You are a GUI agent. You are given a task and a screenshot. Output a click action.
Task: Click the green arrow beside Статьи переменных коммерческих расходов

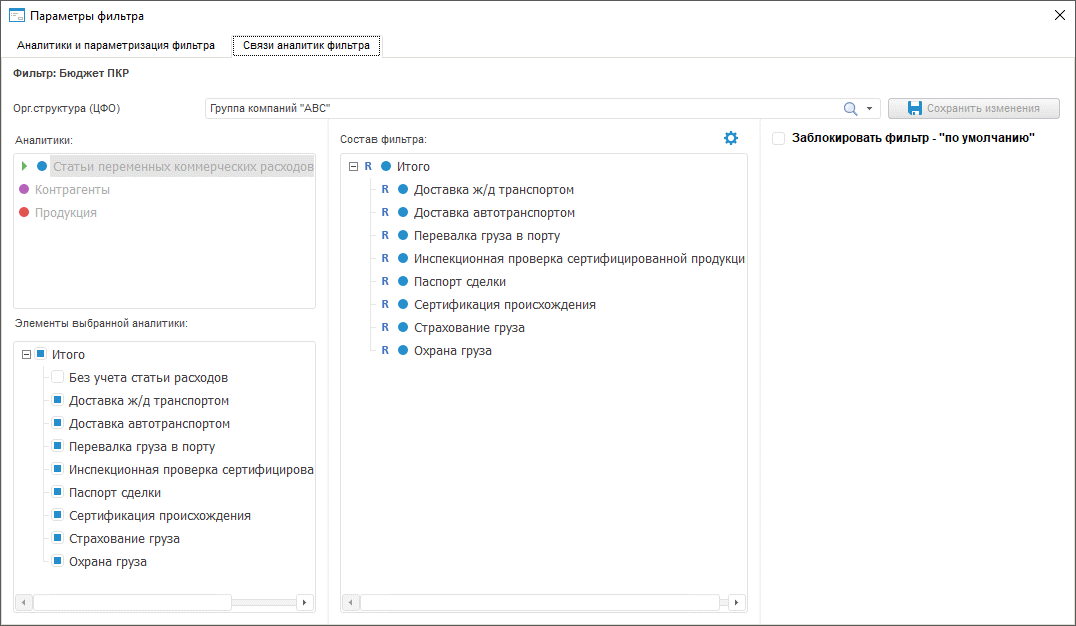pos(24,166)
